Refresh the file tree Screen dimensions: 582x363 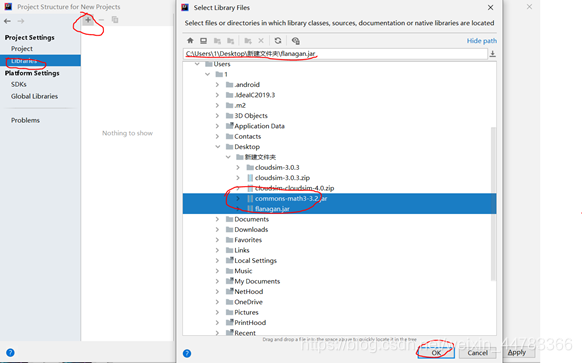pos(278,40)
